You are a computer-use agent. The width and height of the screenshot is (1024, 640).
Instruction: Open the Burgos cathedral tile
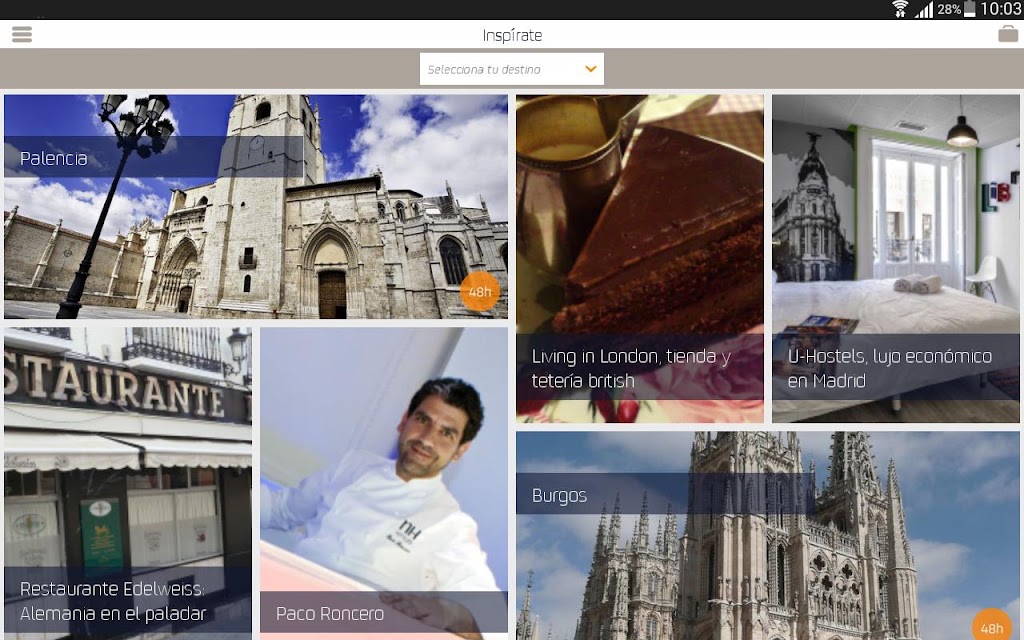click(x=767, y=536)
